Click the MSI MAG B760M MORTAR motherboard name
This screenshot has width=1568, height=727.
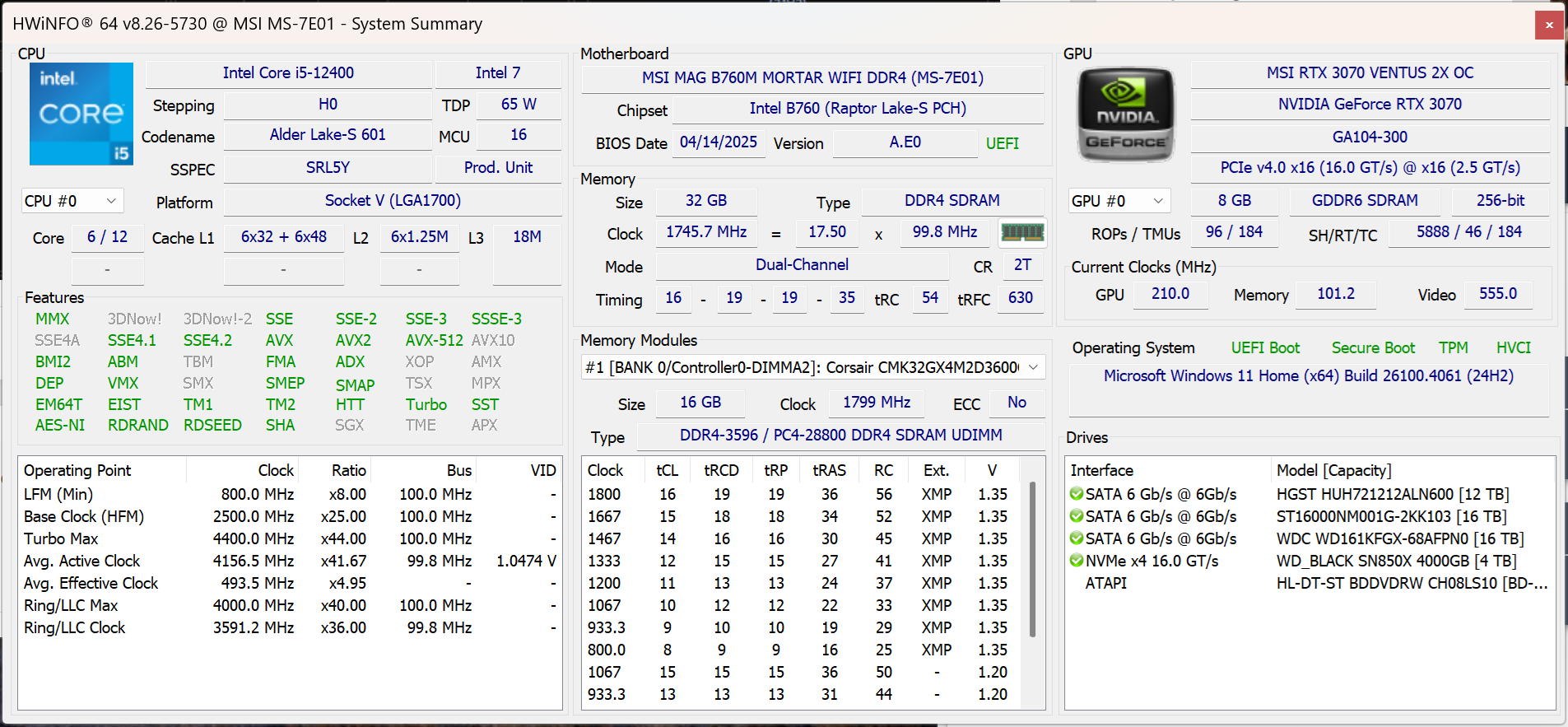coord(812,78)
